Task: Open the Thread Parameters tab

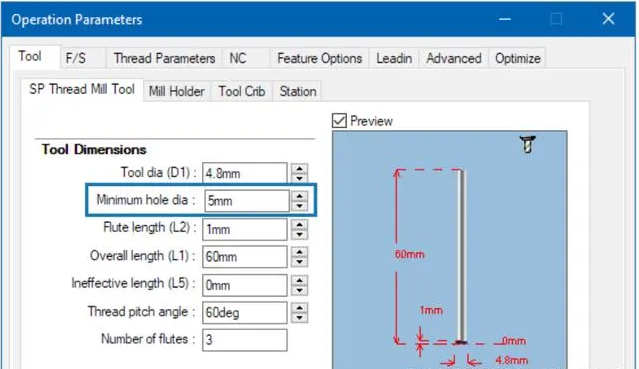Action: click(164, 58)
